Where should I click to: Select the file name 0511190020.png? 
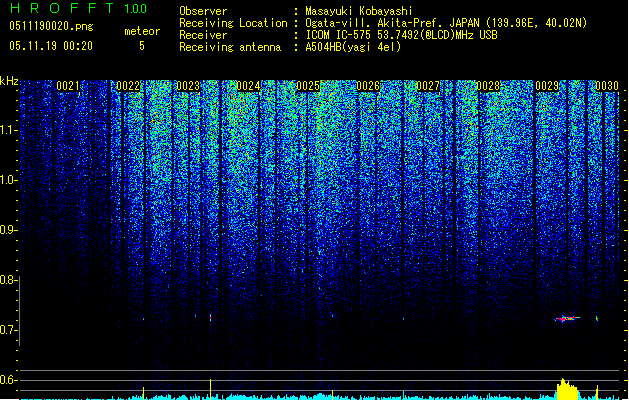pos(51,26)
